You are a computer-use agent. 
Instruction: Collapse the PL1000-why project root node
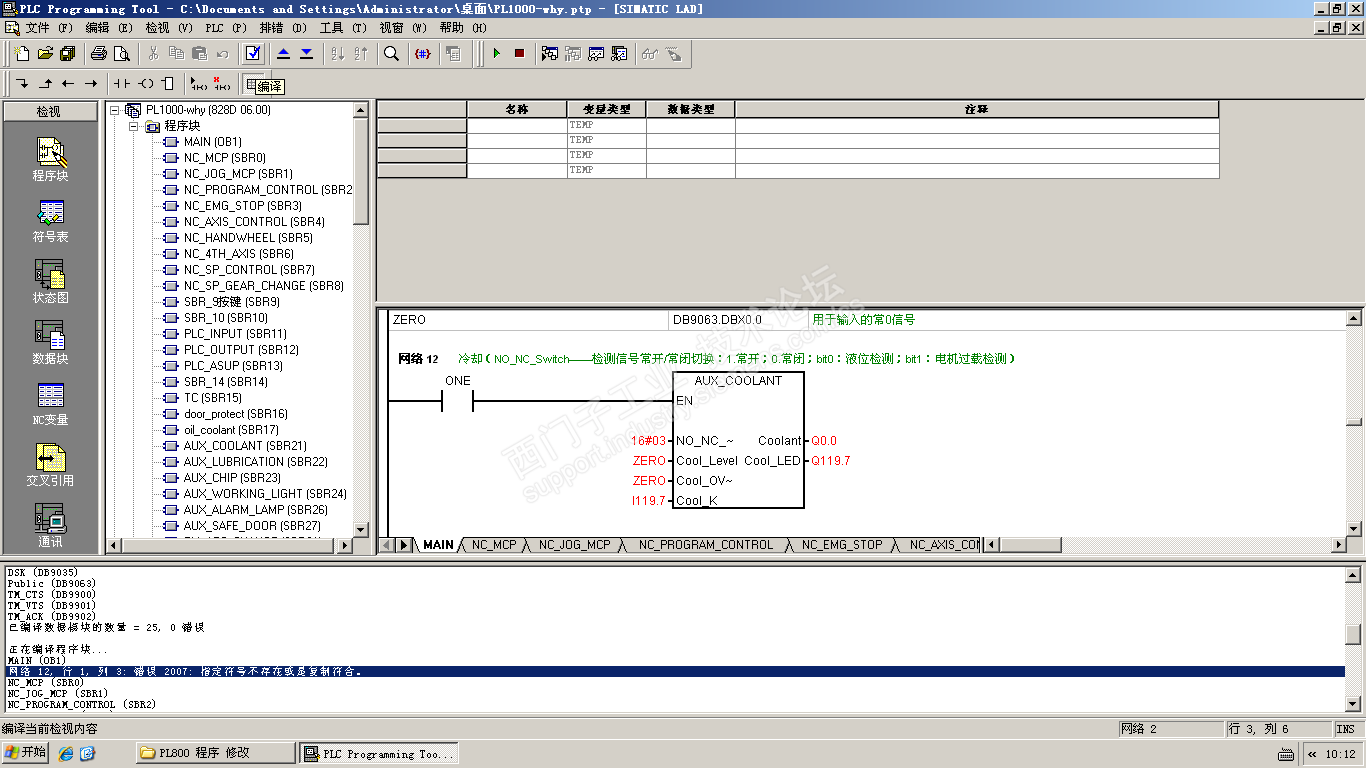pos(115,110)
